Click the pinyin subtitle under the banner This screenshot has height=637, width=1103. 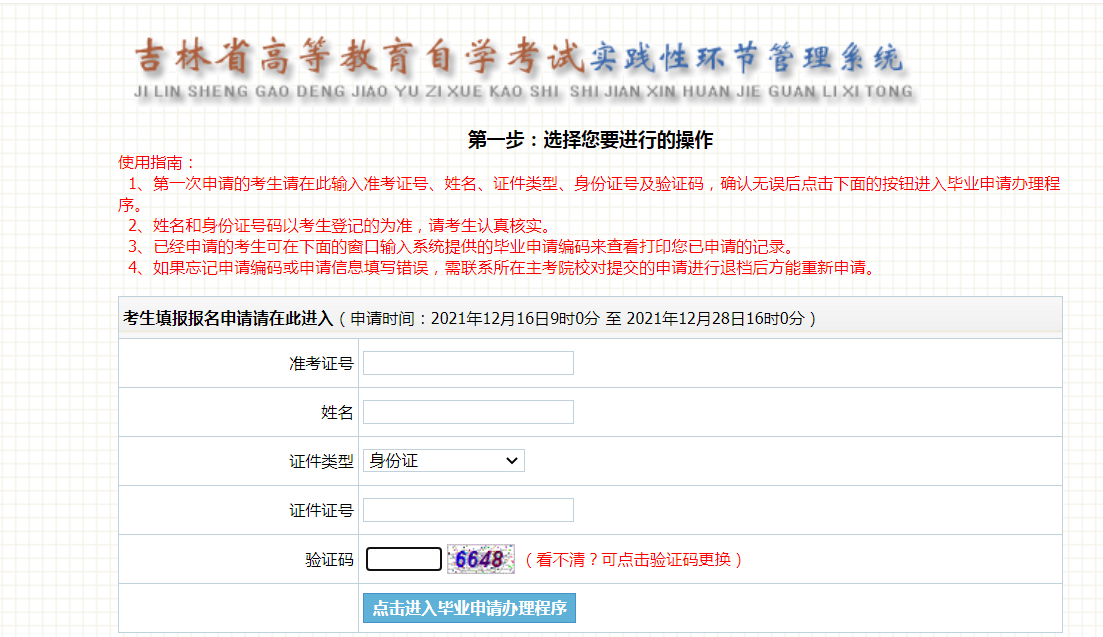[x=522, y=92]
